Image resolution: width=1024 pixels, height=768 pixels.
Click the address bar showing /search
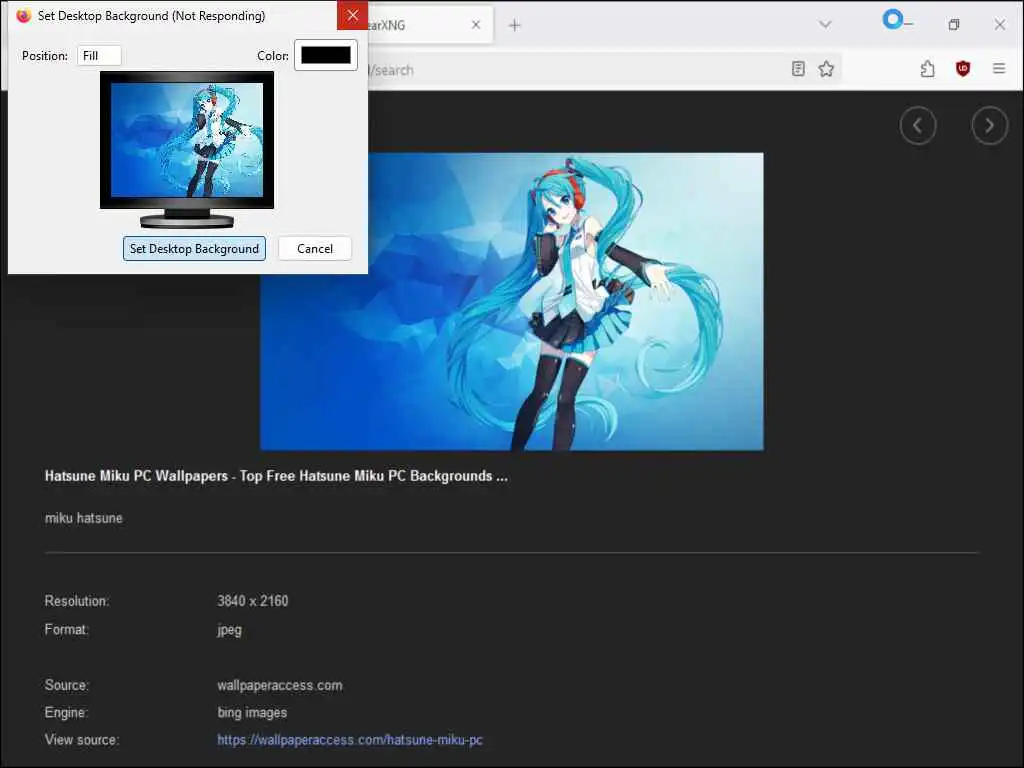pyautogui.click(x=575, y=69)
